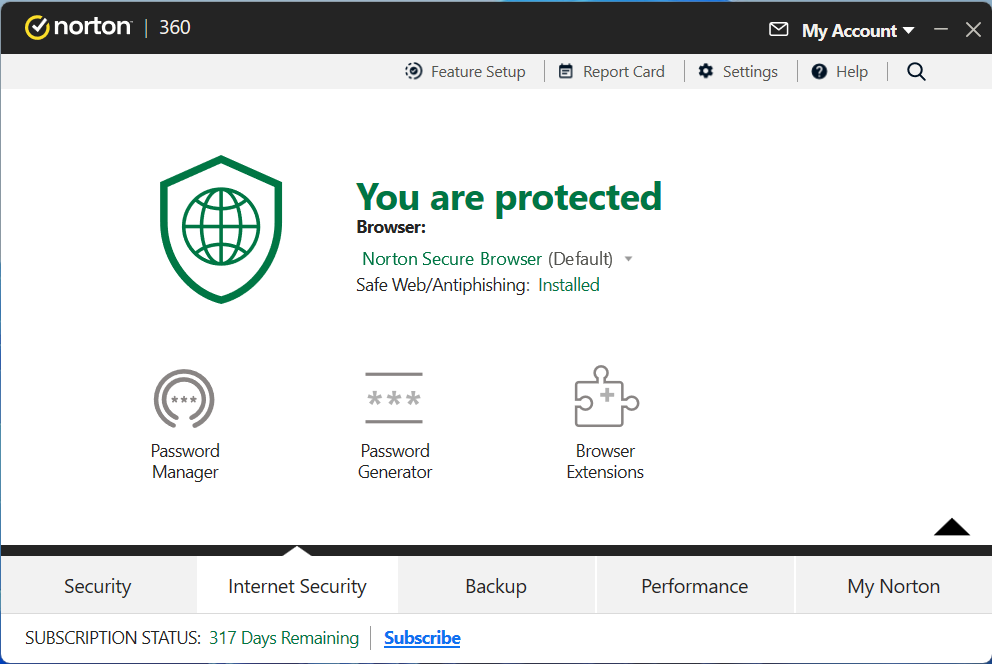
Task: Open the Performance tab
Action: click(695, 585)
